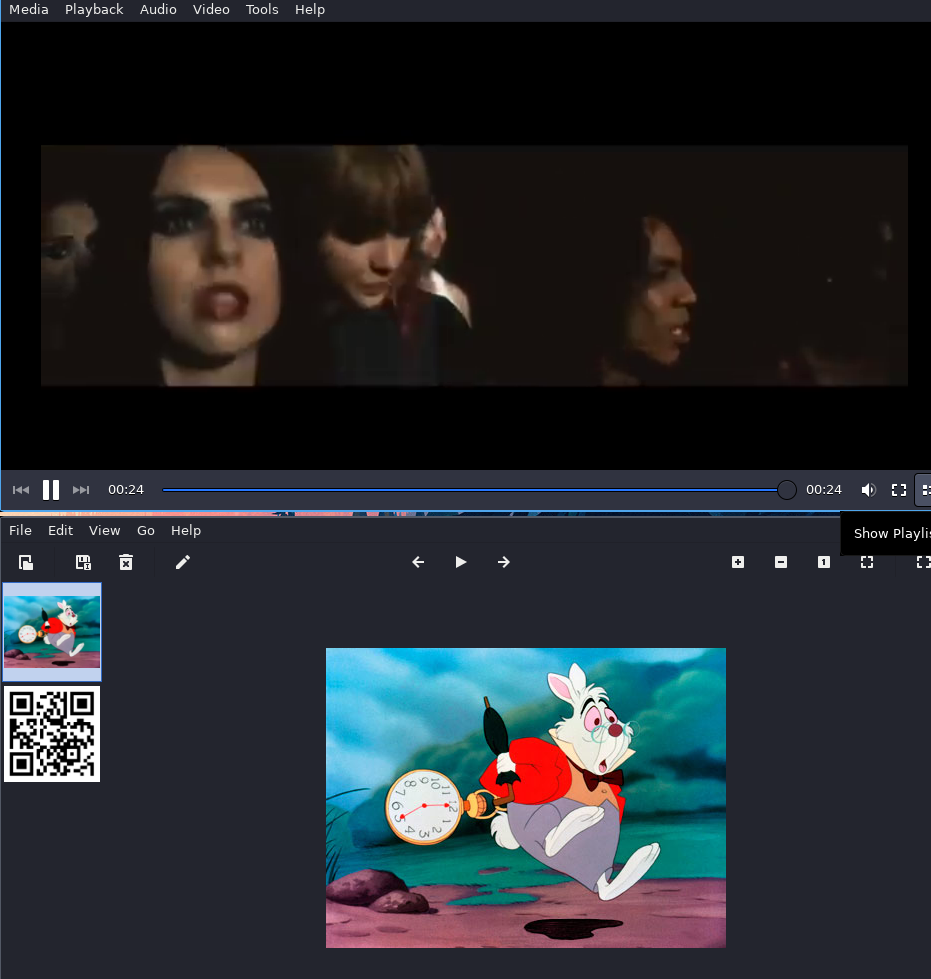Click the save-as floppy disk icon
931x979 pixels.
pos(84,563)
